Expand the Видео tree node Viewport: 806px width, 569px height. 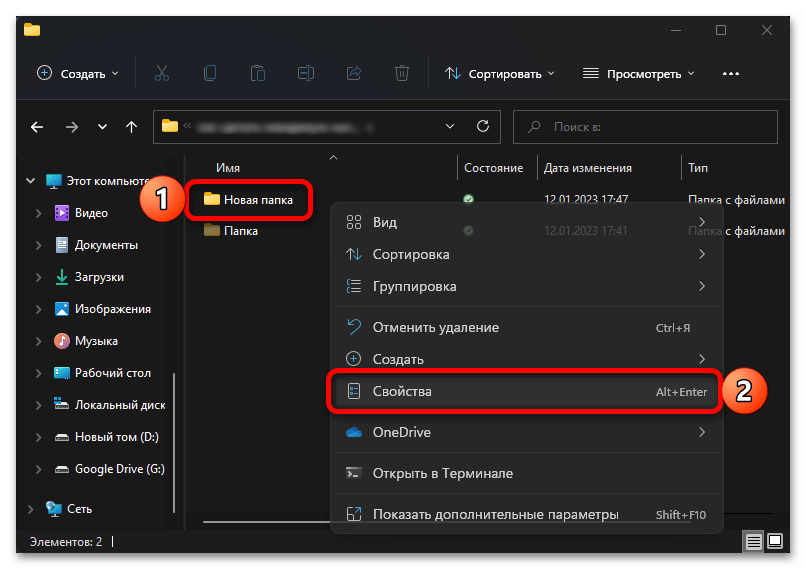tap(38, 213)
